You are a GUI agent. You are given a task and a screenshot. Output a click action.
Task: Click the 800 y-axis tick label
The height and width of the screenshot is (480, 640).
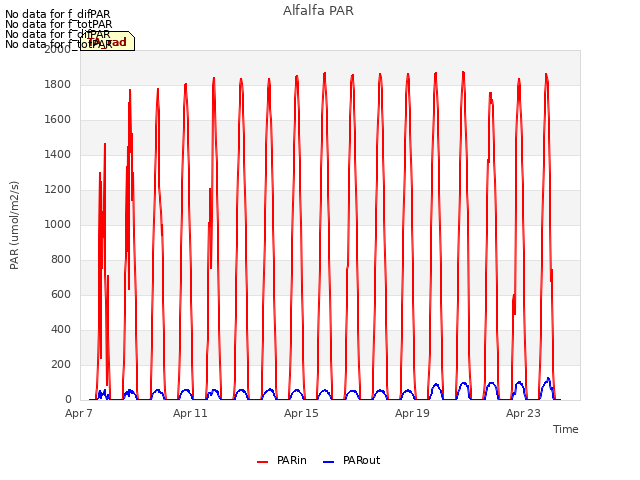pyautogui.click(x=61, y=260)
